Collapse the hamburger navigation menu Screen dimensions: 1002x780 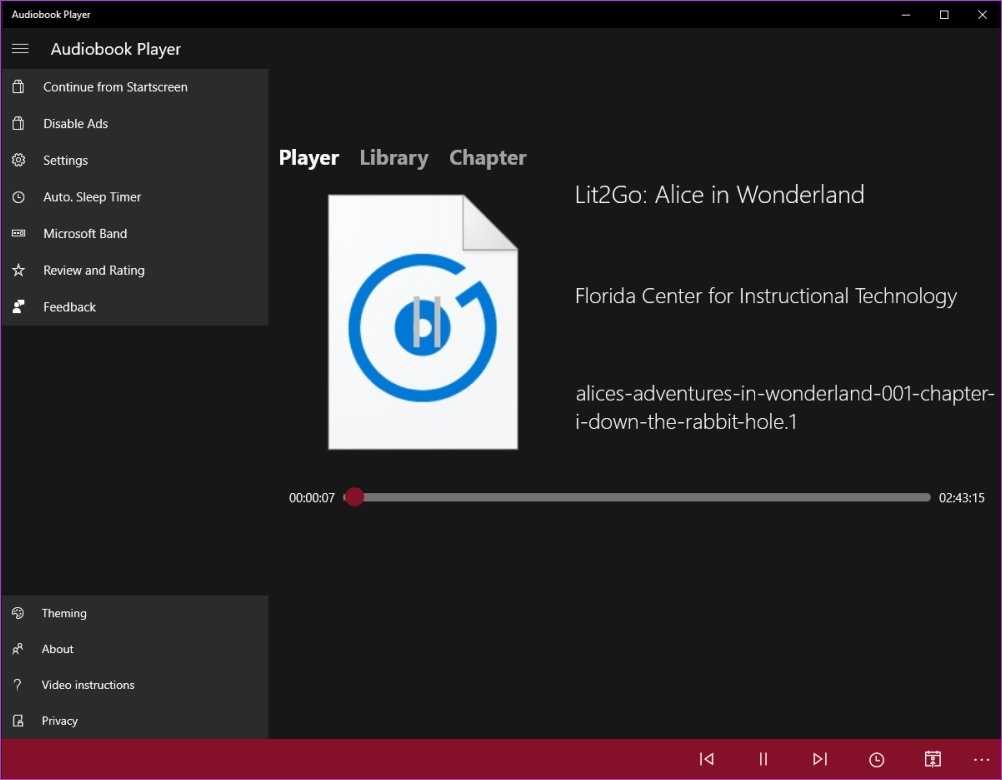pos(20,49)
